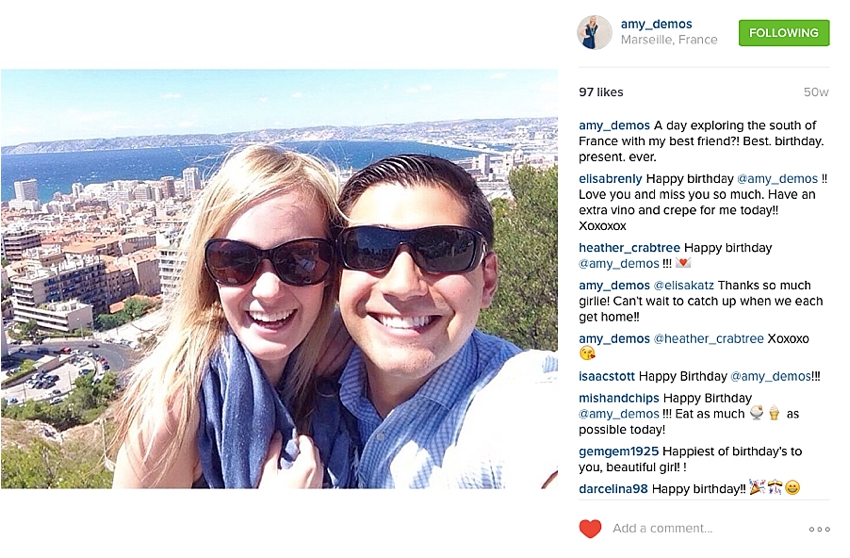Click amy_demos username in caption
Viewport: 850px width, 558px height.
click(614, 125)
